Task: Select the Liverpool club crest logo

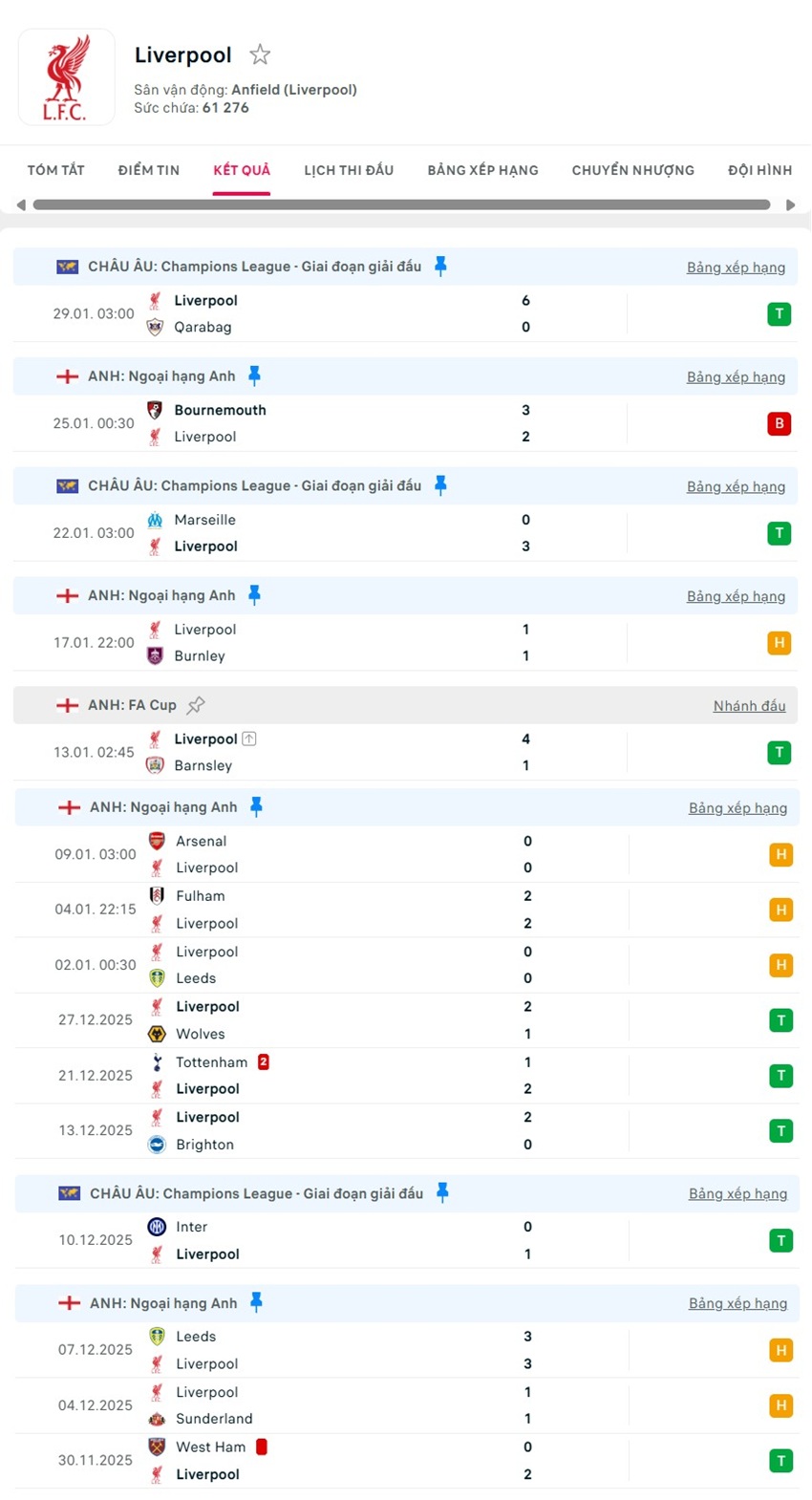Action: tap(66, 76)
